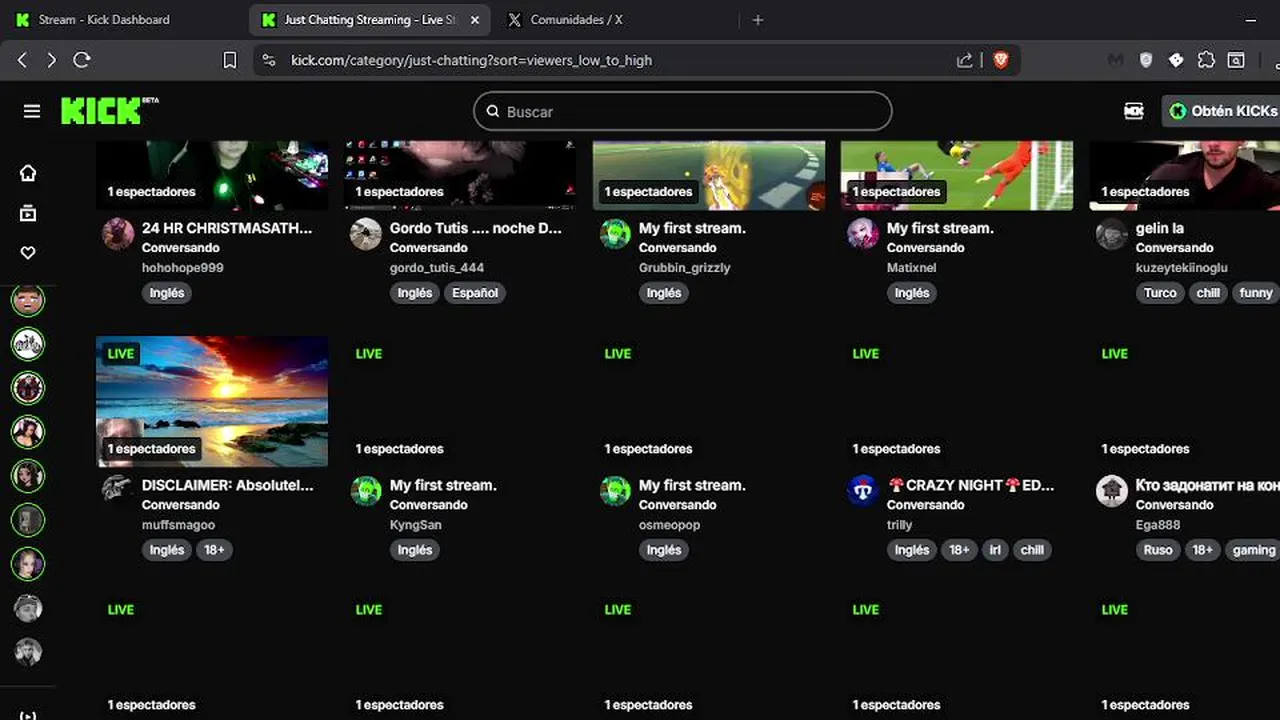
Task: Open a new browser tab with the plus
Action: 758,19
